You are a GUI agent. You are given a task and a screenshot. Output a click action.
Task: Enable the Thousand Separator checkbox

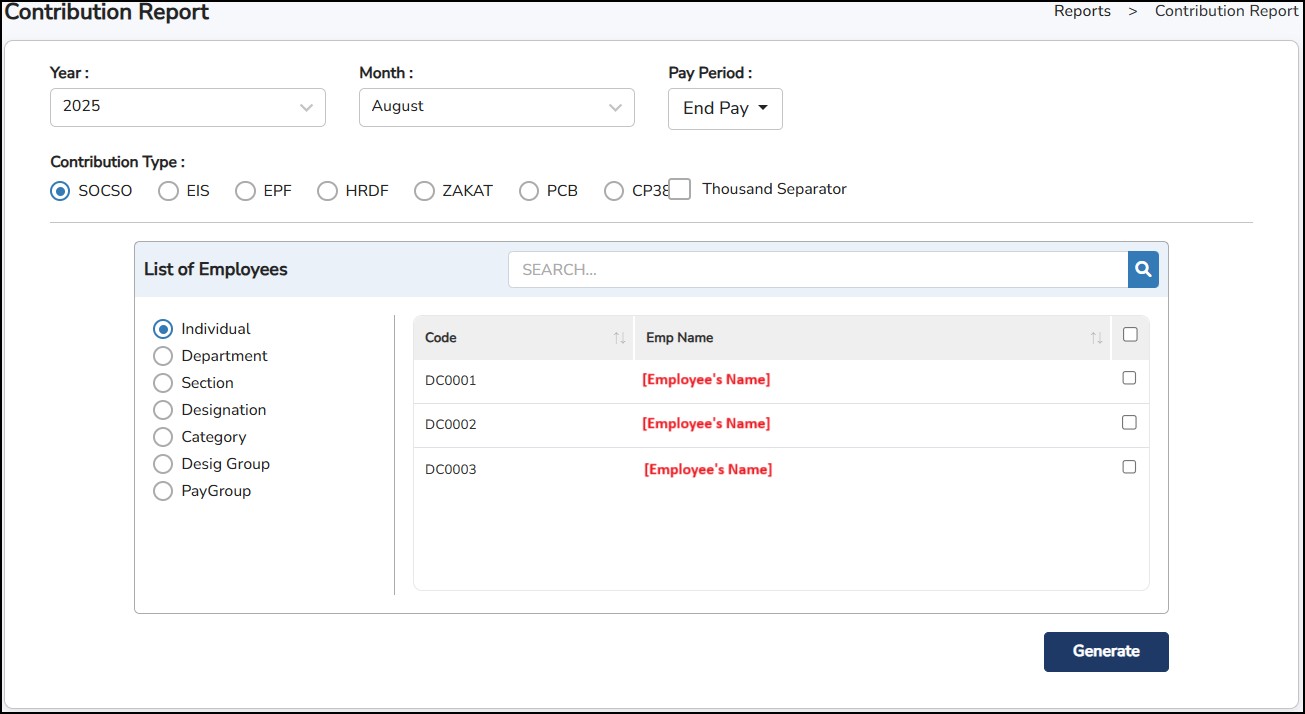(x=680, y=189)
